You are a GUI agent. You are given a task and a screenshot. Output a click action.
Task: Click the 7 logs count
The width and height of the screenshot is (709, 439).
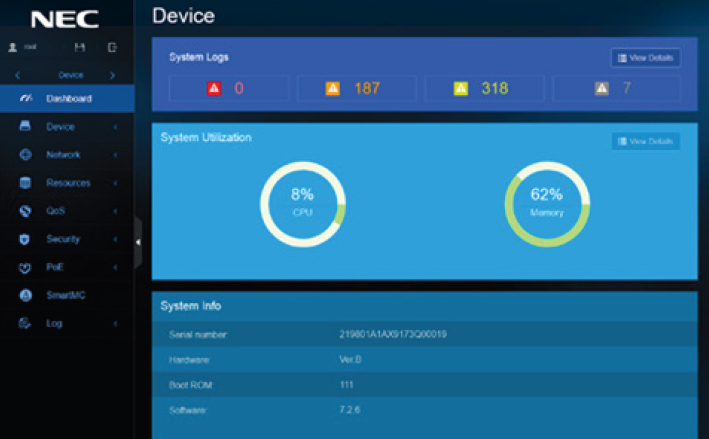[627, 88]
